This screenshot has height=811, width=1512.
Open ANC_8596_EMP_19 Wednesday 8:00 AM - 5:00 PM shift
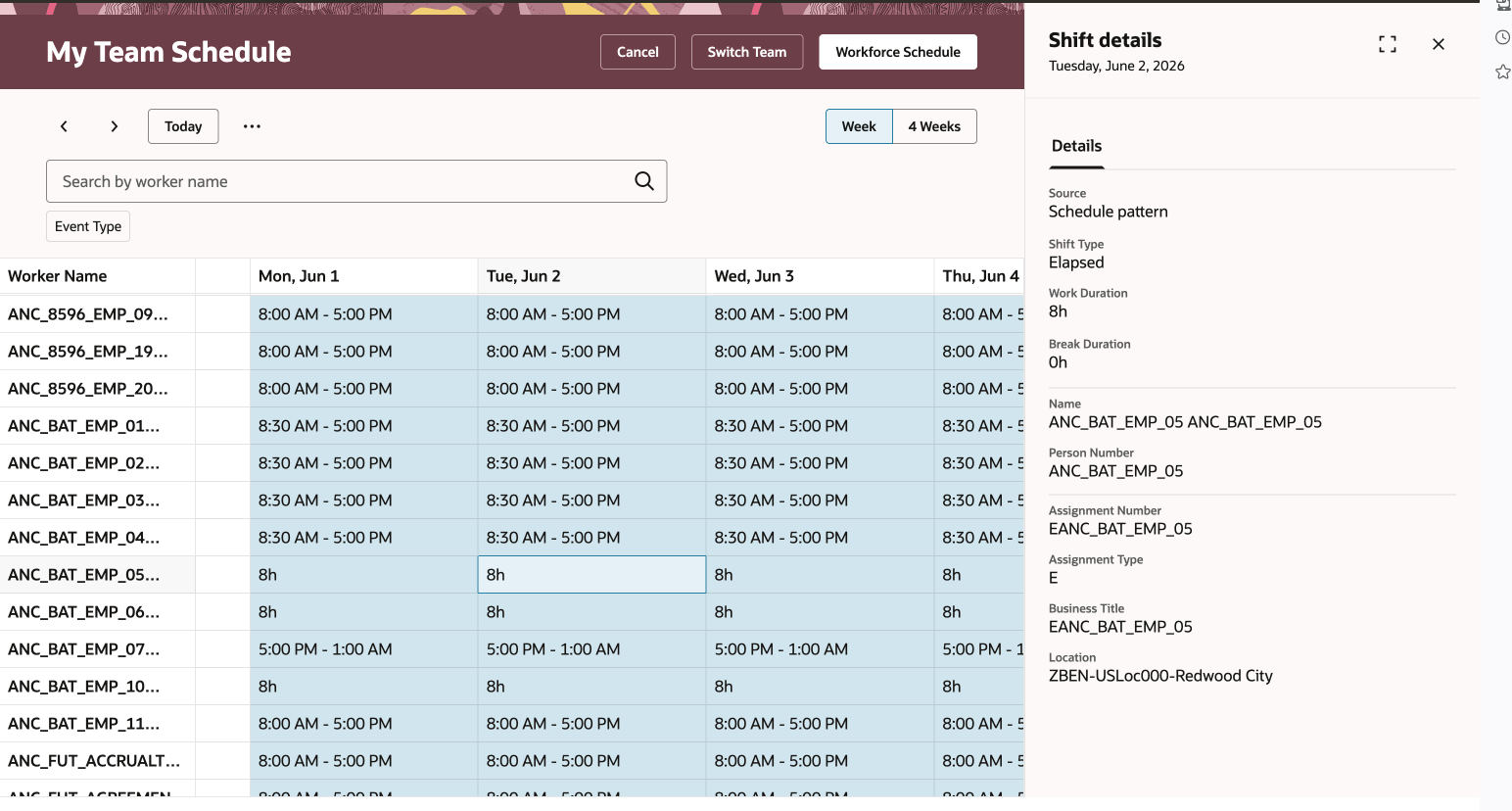point(820,352)
